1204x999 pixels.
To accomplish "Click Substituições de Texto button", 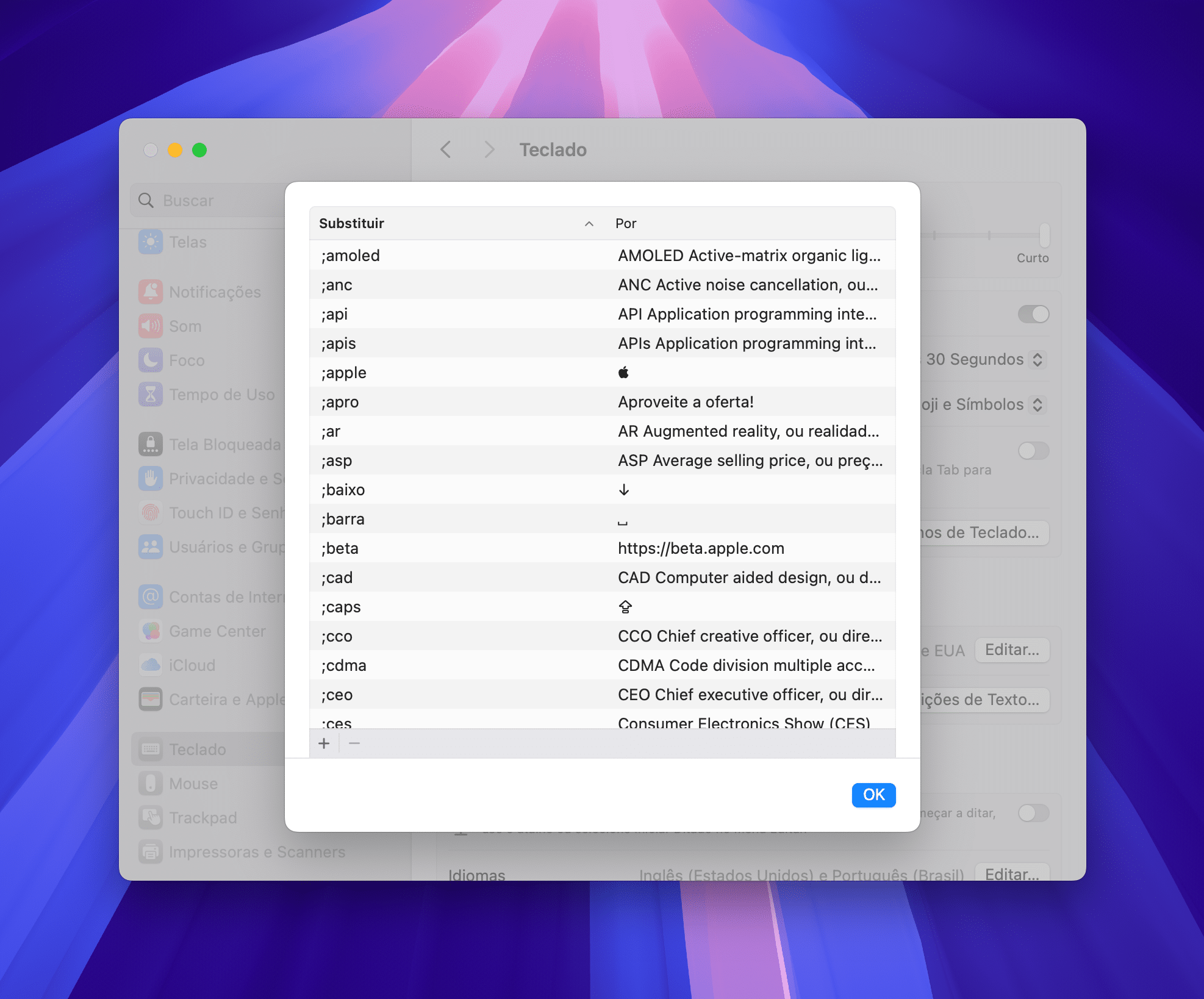I will [x=984, y=700].
